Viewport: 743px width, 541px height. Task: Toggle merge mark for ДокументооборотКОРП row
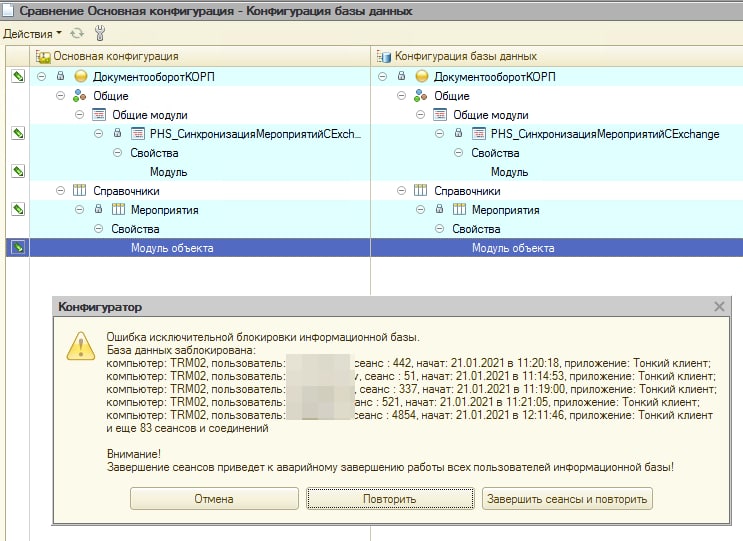click(18, 76)
